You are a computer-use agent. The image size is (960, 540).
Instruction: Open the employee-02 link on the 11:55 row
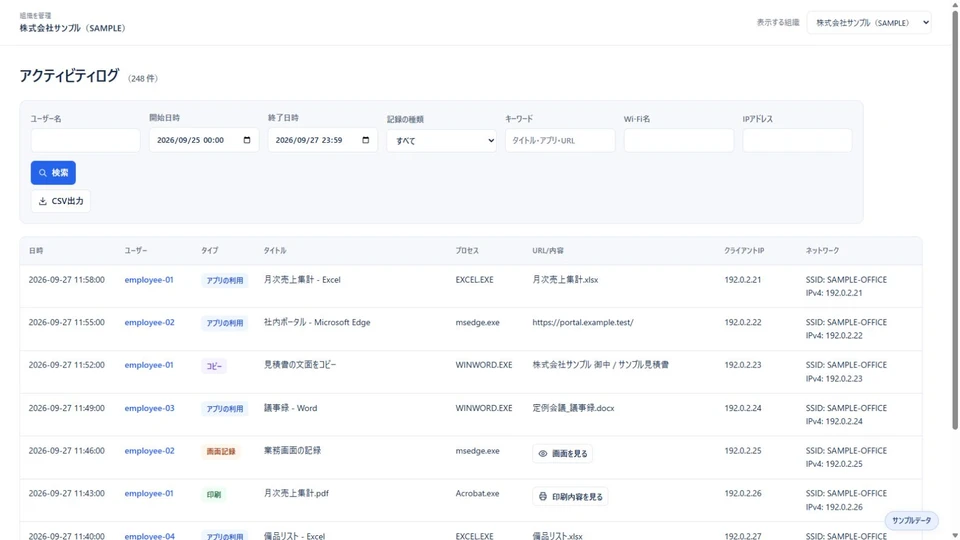(x=149, y=323)
